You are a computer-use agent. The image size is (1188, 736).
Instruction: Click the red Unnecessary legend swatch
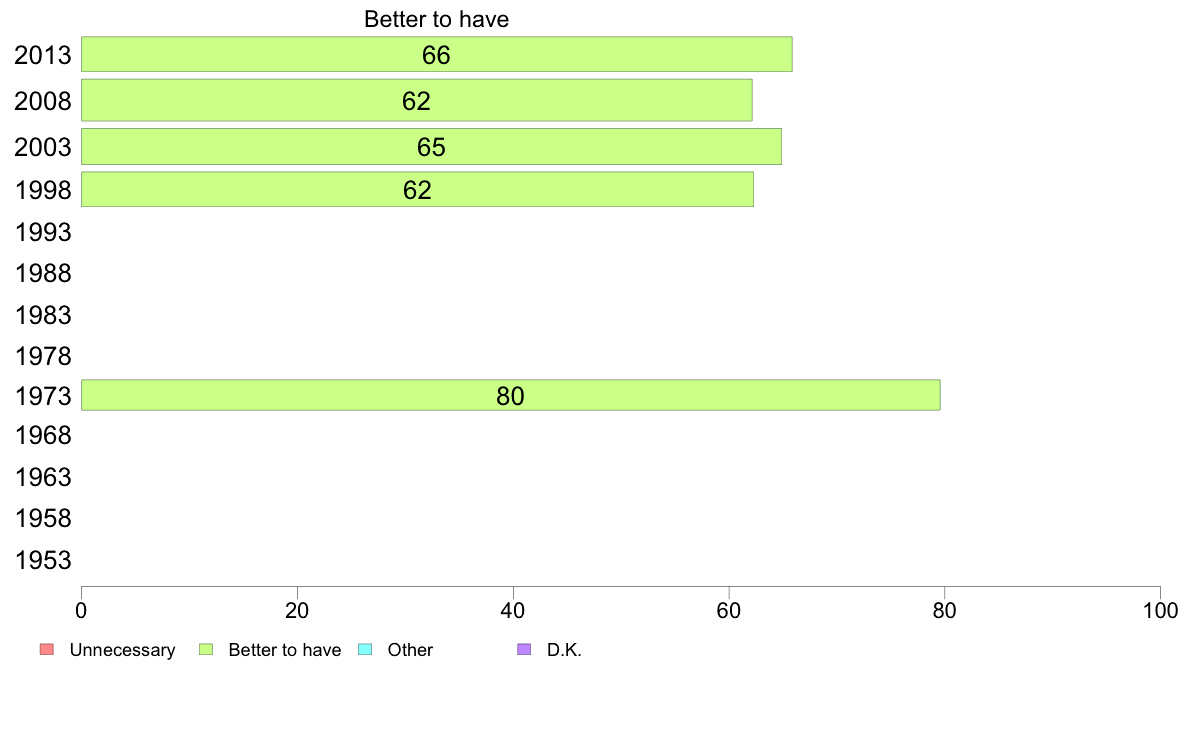pyautogui.click(x=45, y=650)
